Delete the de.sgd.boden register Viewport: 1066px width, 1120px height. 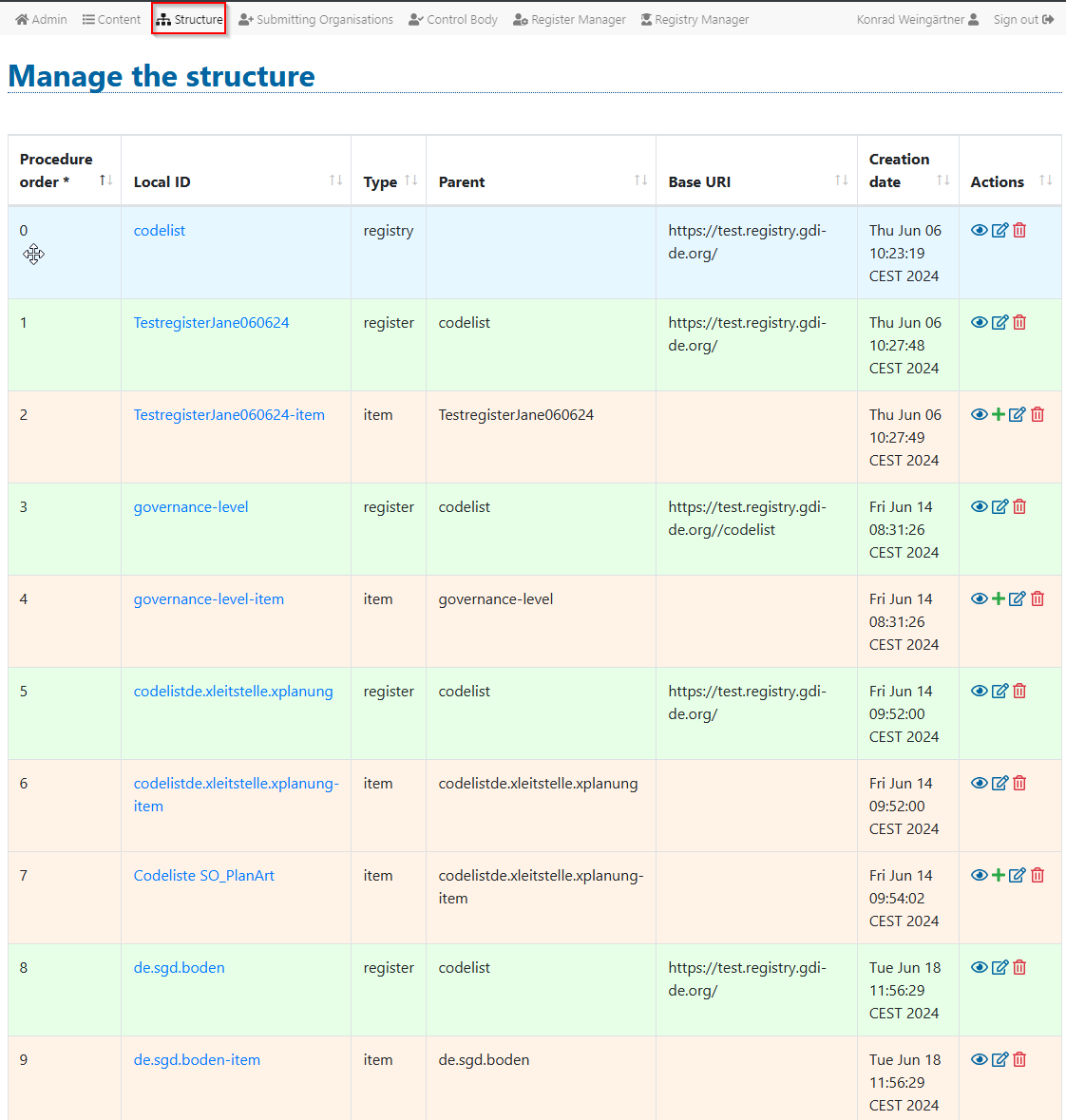pyautogui.click(x=1019, y=968)
